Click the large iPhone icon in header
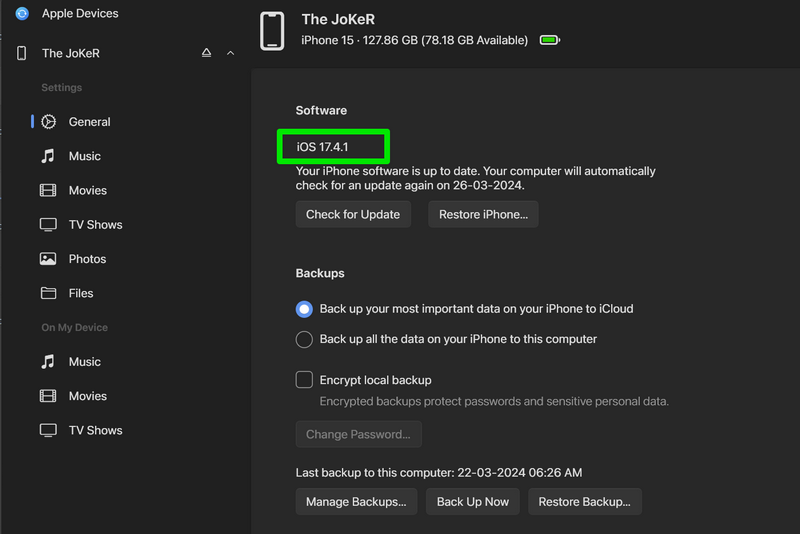This screenshot has height=534, width=800. click(x=272, y=31)
